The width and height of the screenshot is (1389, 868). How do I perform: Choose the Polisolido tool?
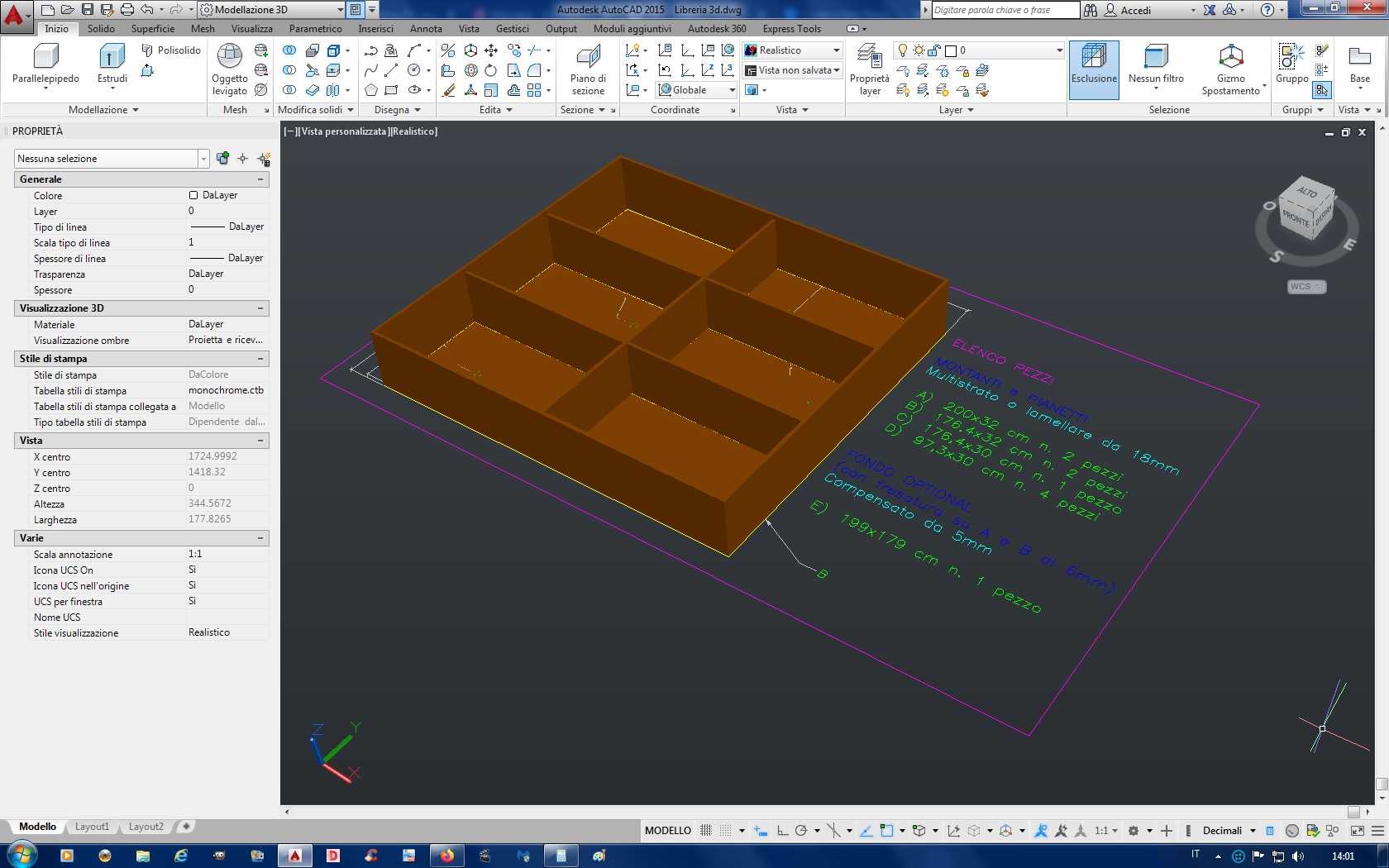coord(171,50)
